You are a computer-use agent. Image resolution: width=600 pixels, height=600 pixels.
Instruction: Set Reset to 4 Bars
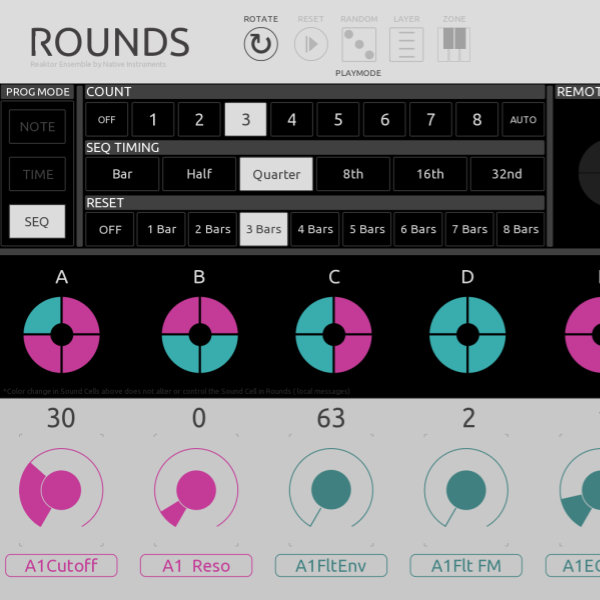pos(315,229)
